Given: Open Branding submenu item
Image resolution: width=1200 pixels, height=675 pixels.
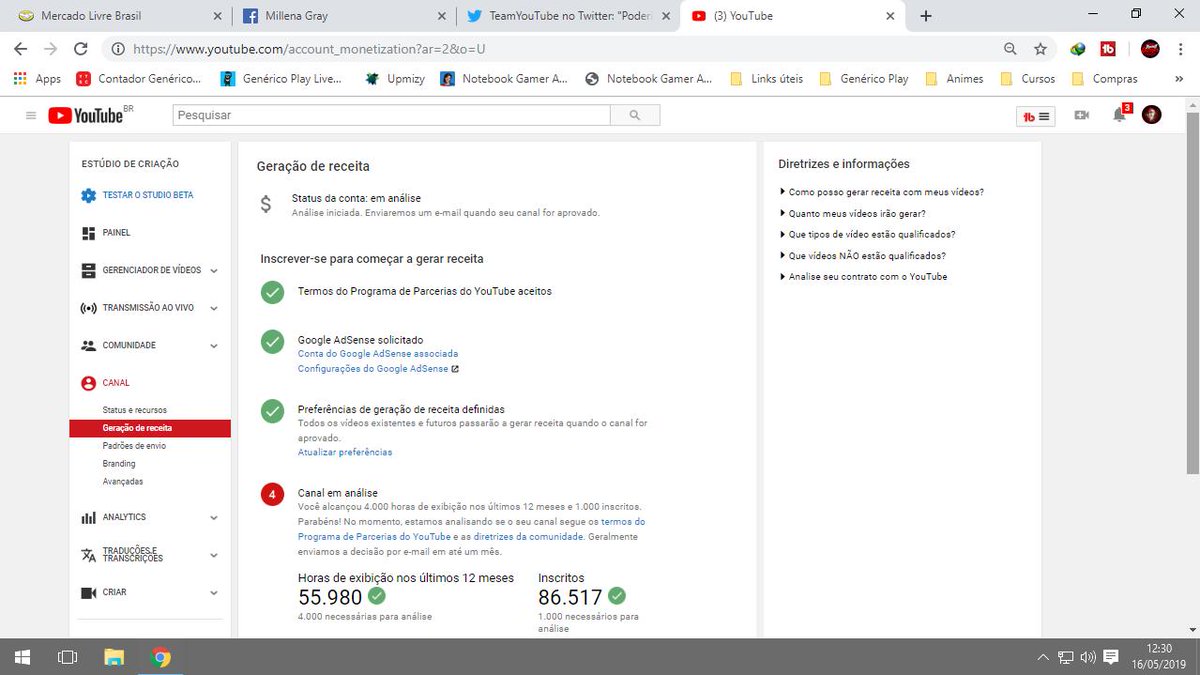Looking at the screenshot, I should (119, 464).
